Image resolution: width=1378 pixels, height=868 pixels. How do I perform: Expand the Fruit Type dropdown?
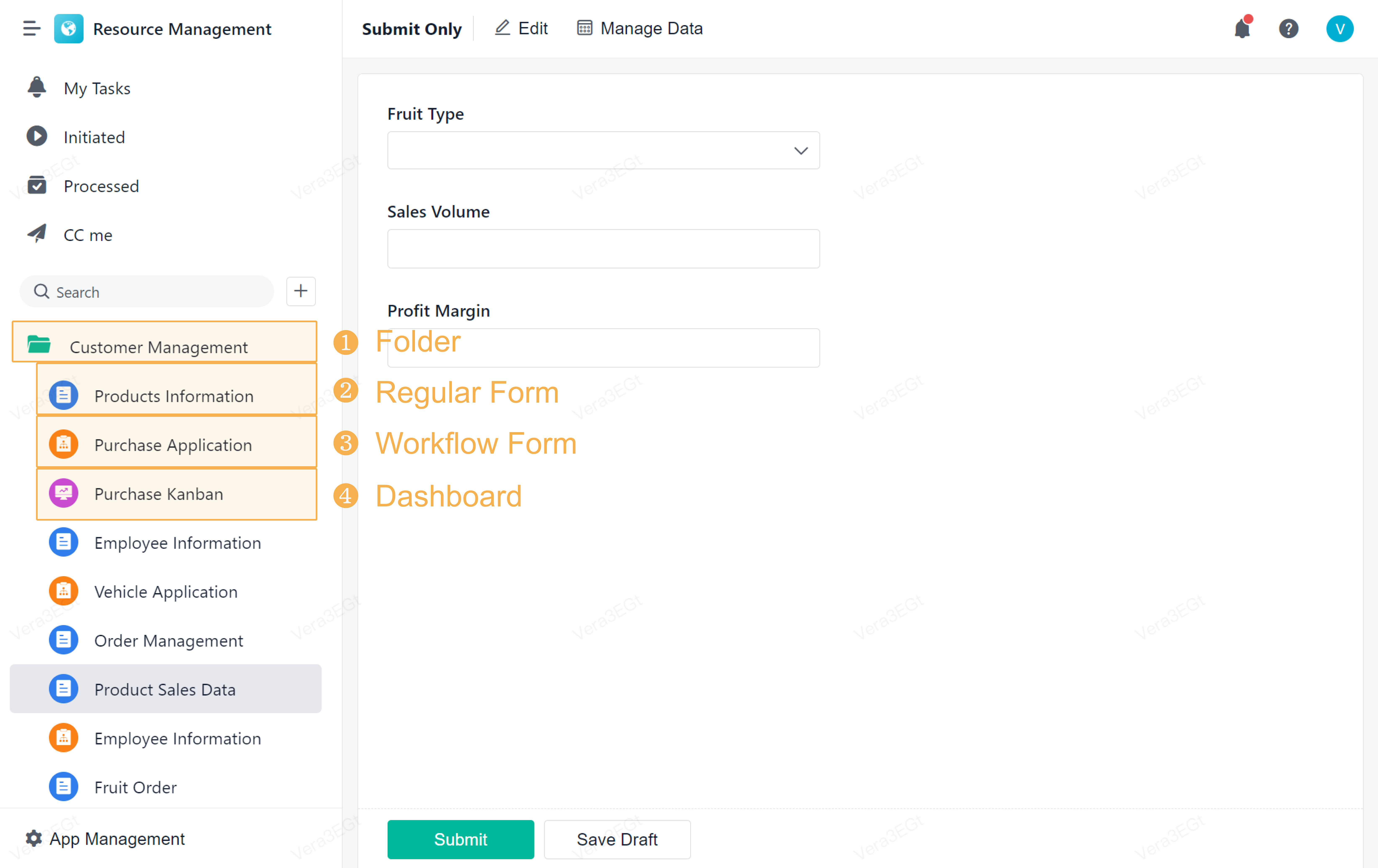801,150
